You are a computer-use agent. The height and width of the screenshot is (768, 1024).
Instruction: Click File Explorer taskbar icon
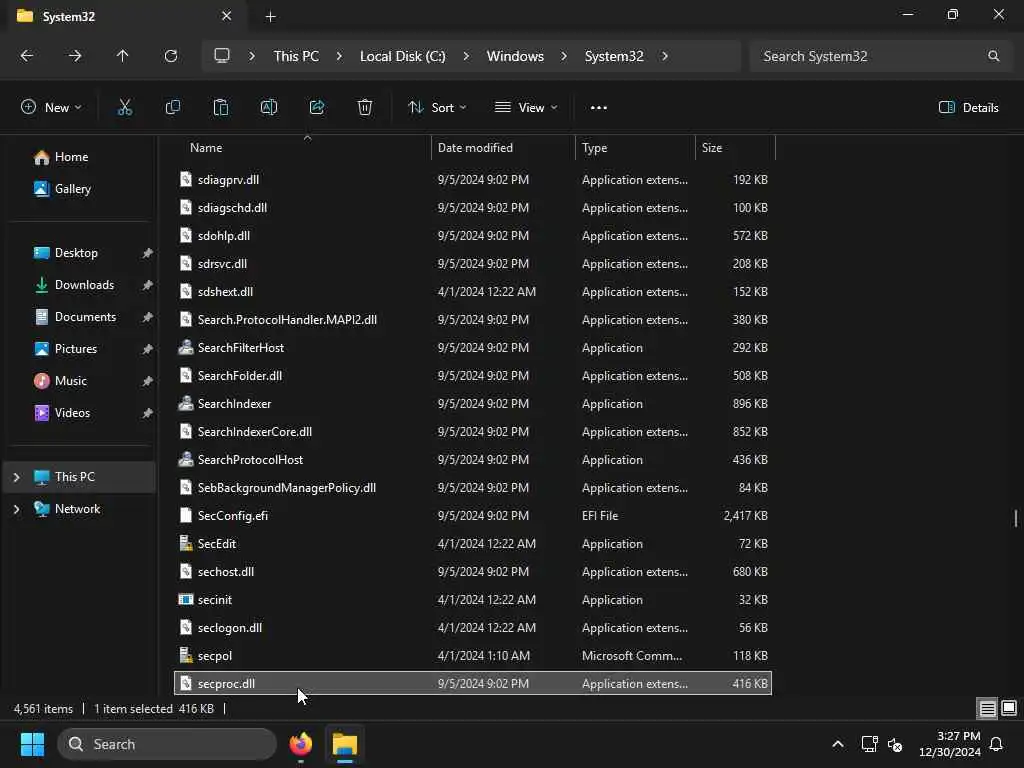pyautogui.click(x=345, y=744)
